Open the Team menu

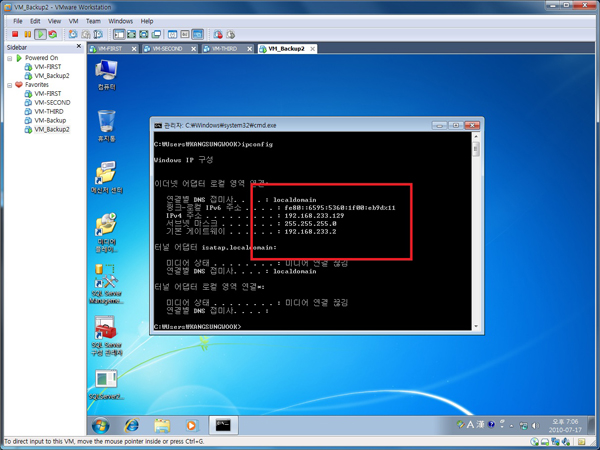93,21
